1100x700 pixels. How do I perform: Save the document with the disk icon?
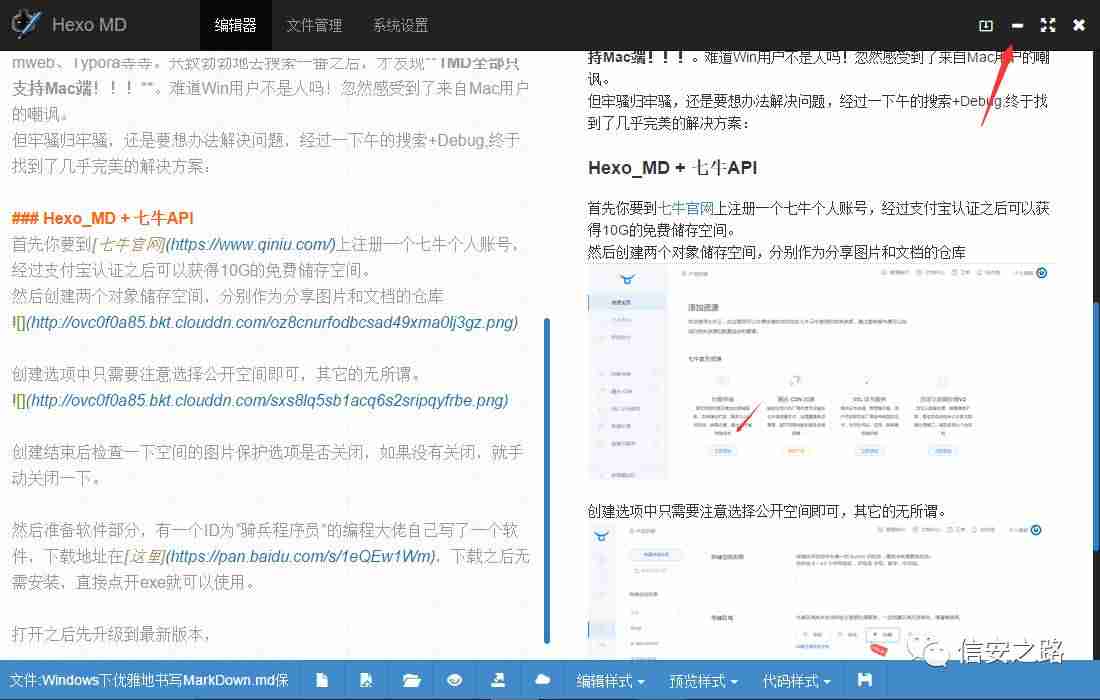click(864, 680)
